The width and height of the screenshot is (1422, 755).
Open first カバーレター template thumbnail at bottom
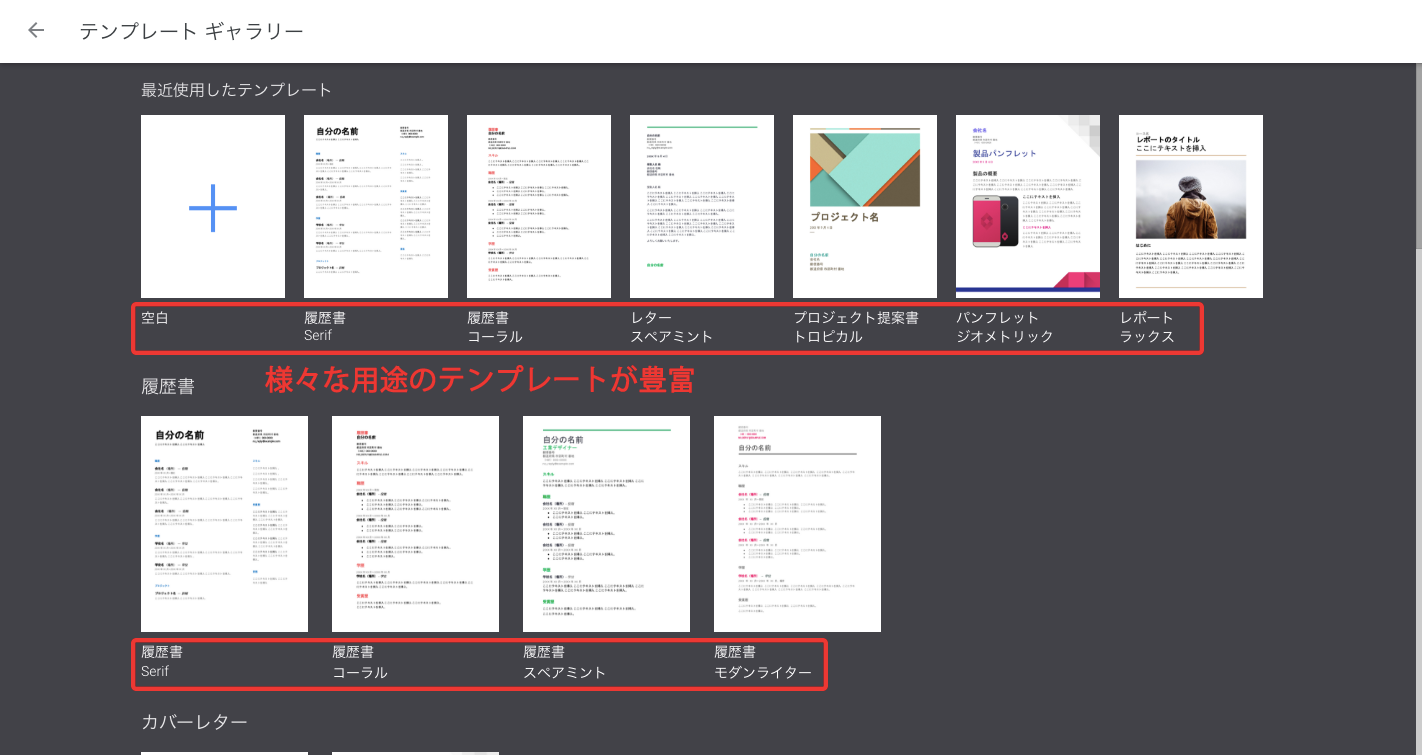pos(225,752)
